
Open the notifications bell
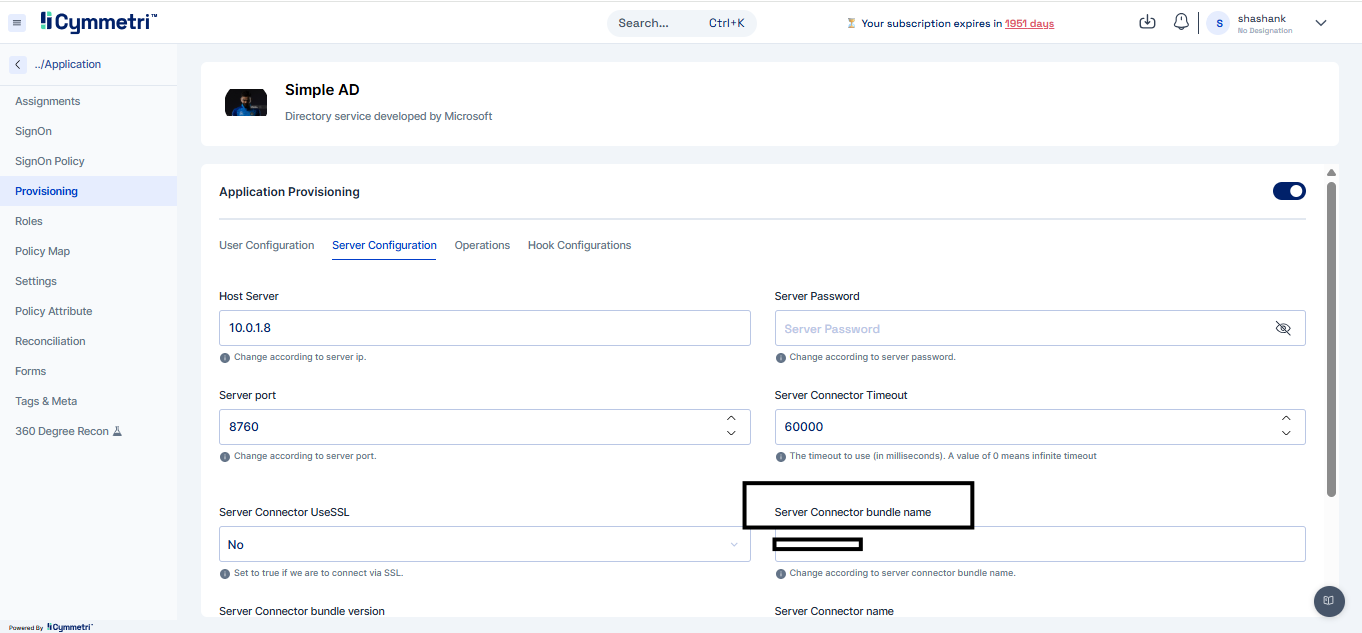click(x=1181, y=22)
